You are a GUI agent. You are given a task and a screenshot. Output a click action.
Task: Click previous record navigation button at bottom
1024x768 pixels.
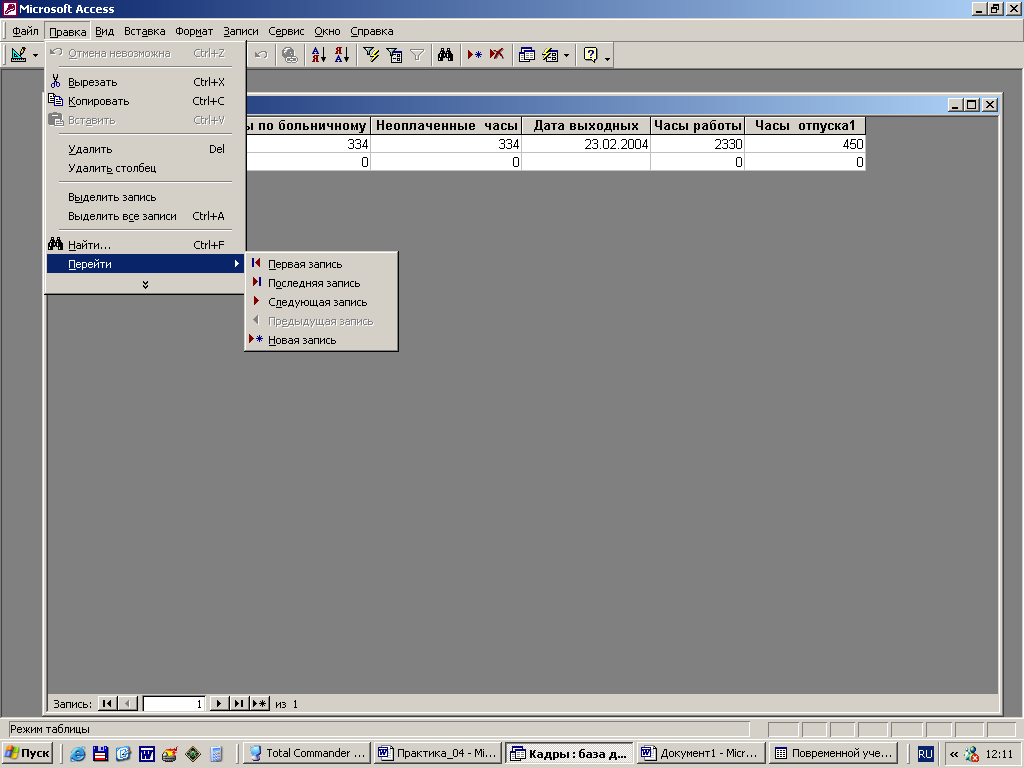(x=128, y=703)
